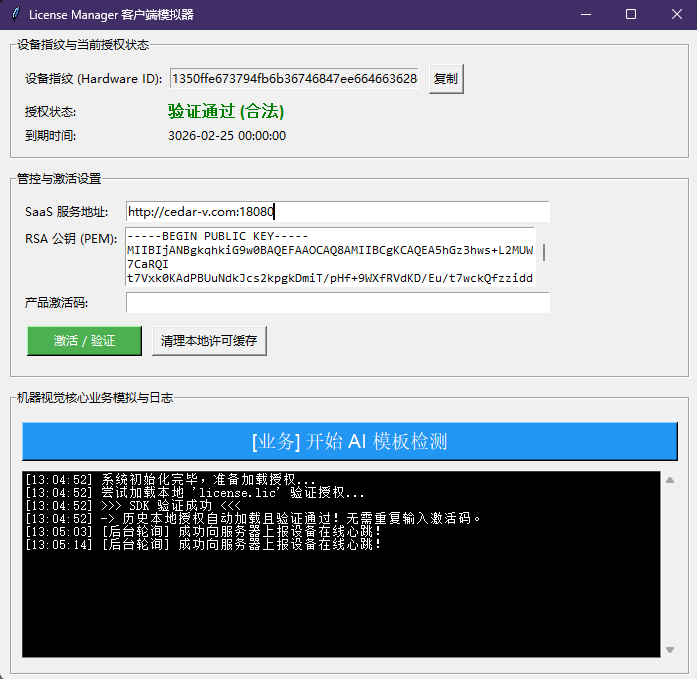Image resolution: width=697 pixels, height=679 pixels.
Task: Click the log console scroll-down arrow
Action: click(x=669, y=649)
